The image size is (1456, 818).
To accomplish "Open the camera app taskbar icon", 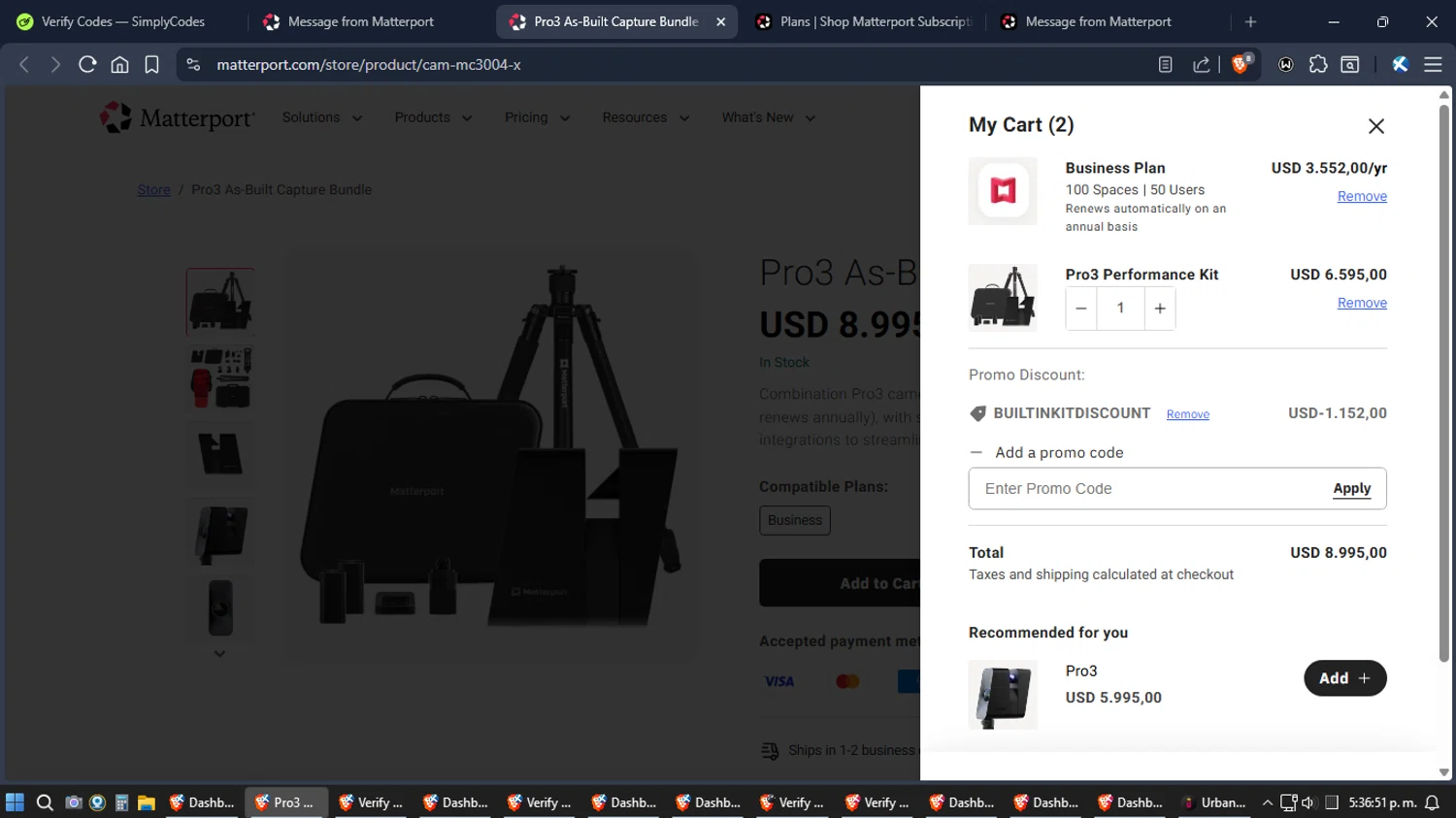I will (x=73, y=802).
